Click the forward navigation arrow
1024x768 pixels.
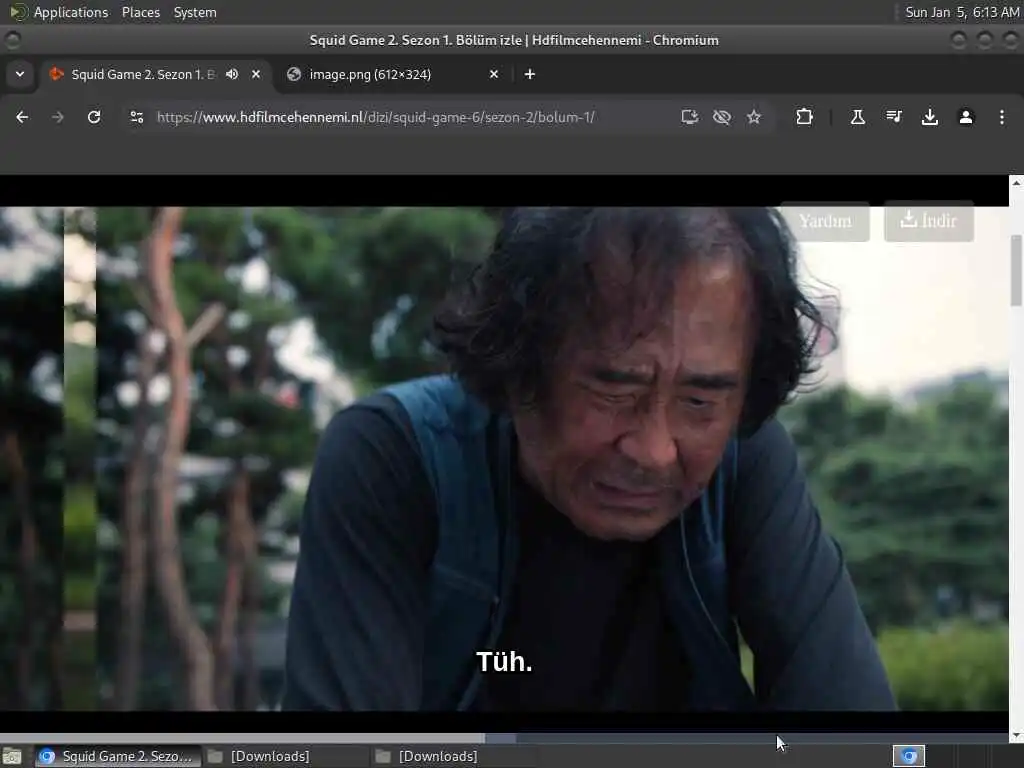[x=57, y=117]
